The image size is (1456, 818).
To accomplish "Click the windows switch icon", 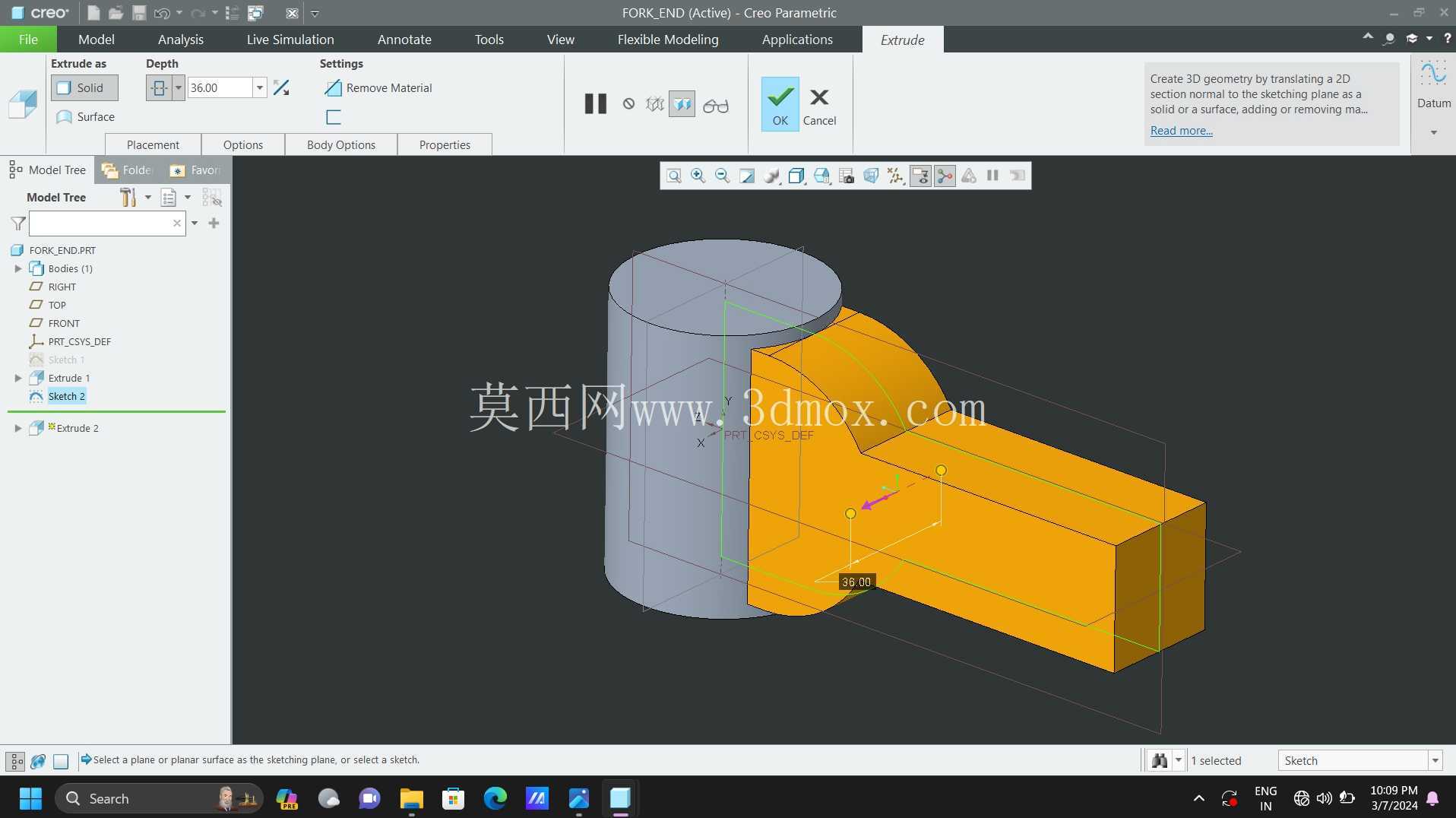I will [256, 13].
